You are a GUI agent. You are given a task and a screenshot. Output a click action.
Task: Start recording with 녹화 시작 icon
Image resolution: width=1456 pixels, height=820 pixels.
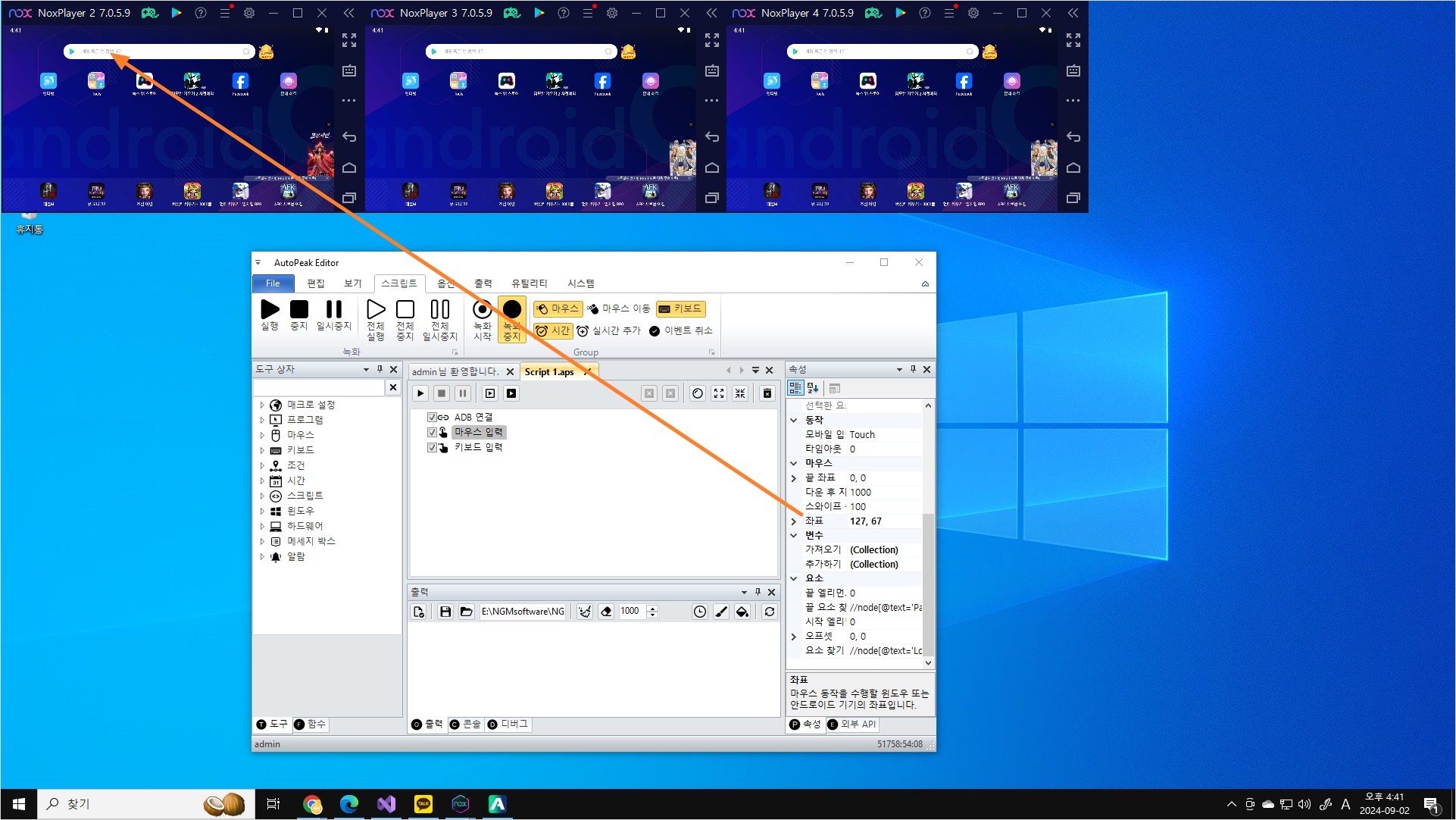coord(482,310)
